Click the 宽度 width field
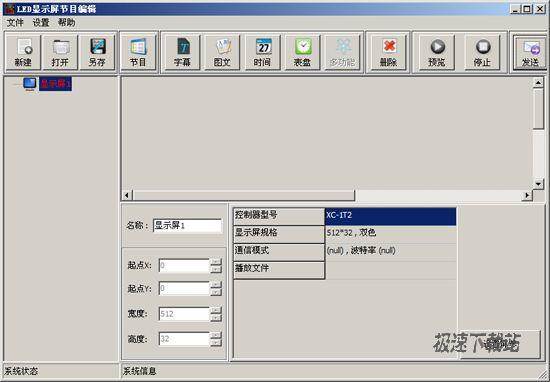This screenshot has width=550, height=382. [184, 314]
